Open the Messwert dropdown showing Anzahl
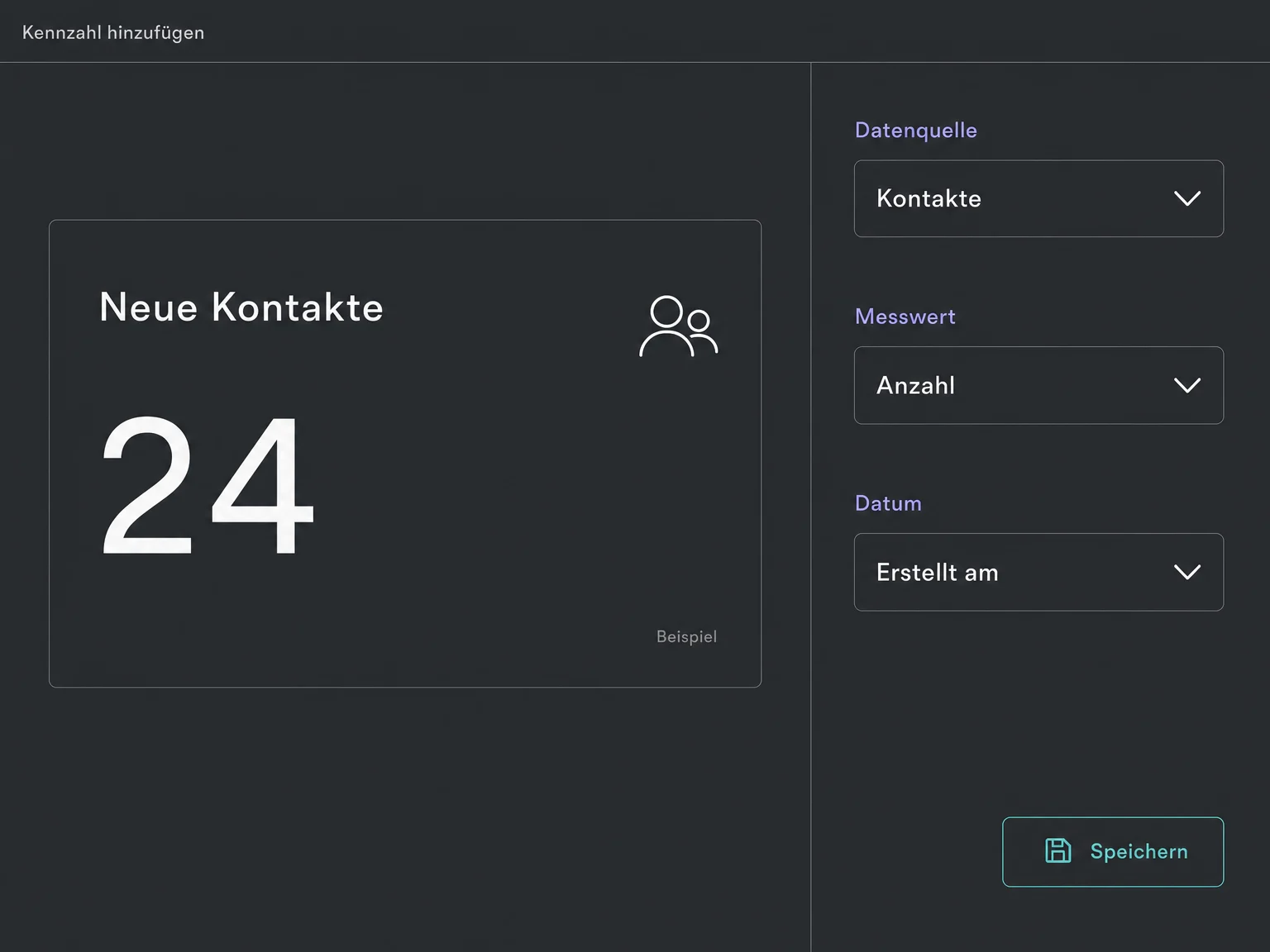 (x=1038, y=385)
